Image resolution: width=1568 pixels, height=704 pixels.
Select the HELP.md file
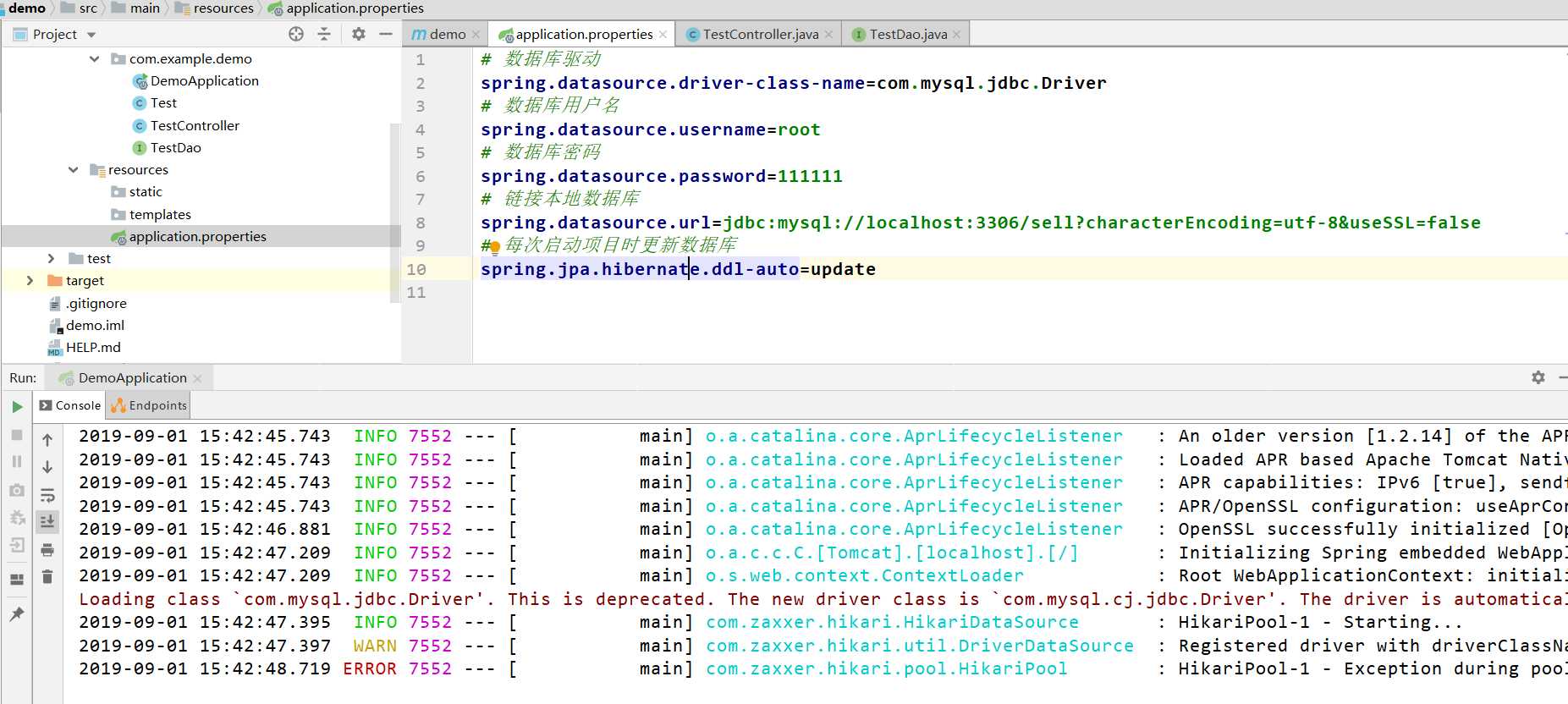pyautogui.click(x=84, y=347)
